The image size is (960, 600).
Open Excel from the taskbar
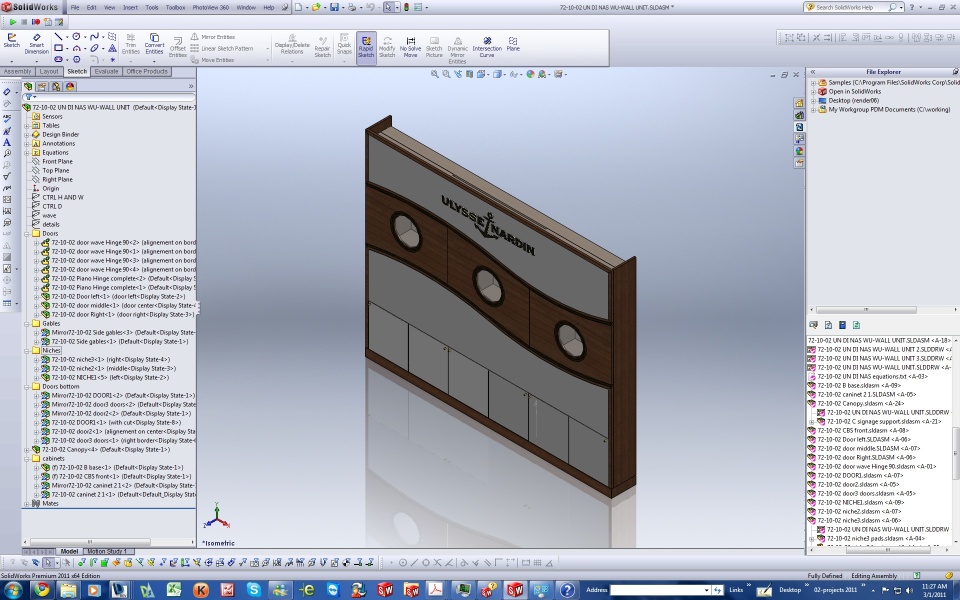pos(174,590)
